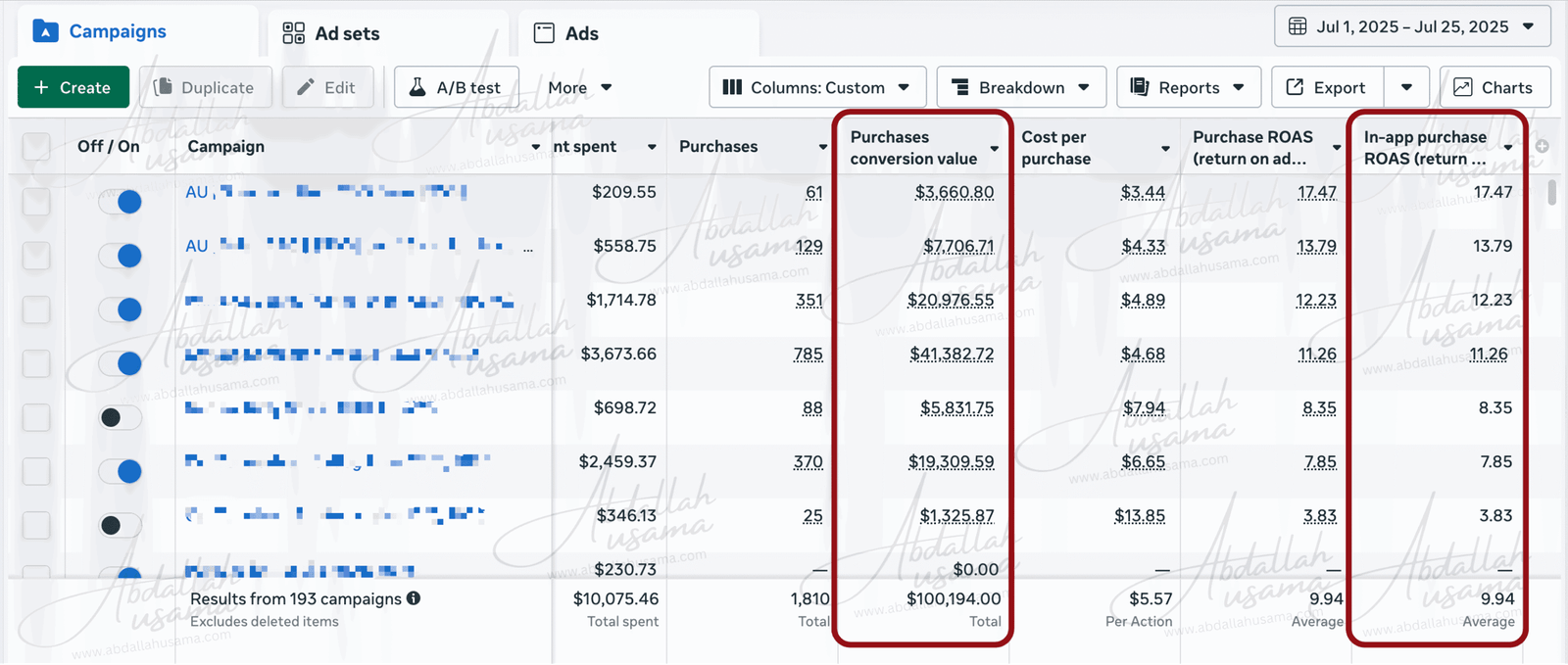Open export options dropdown arrow next to Export
The height and width of the screenshot is (665, 1568).
pos(1406,87)
